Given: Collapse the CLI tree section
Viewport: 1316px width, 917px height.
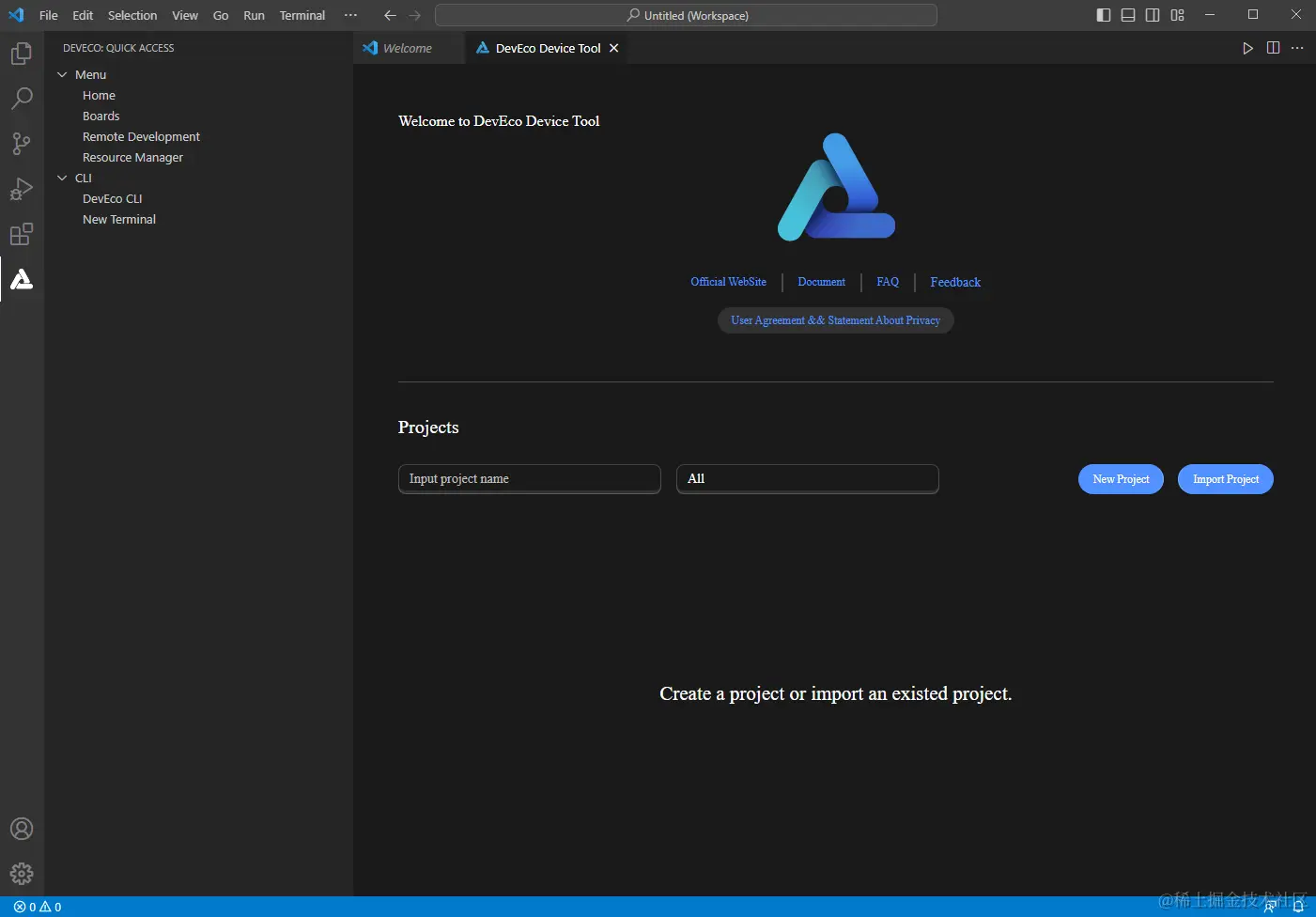Looking at the screenshot, I should click(62, 178).
